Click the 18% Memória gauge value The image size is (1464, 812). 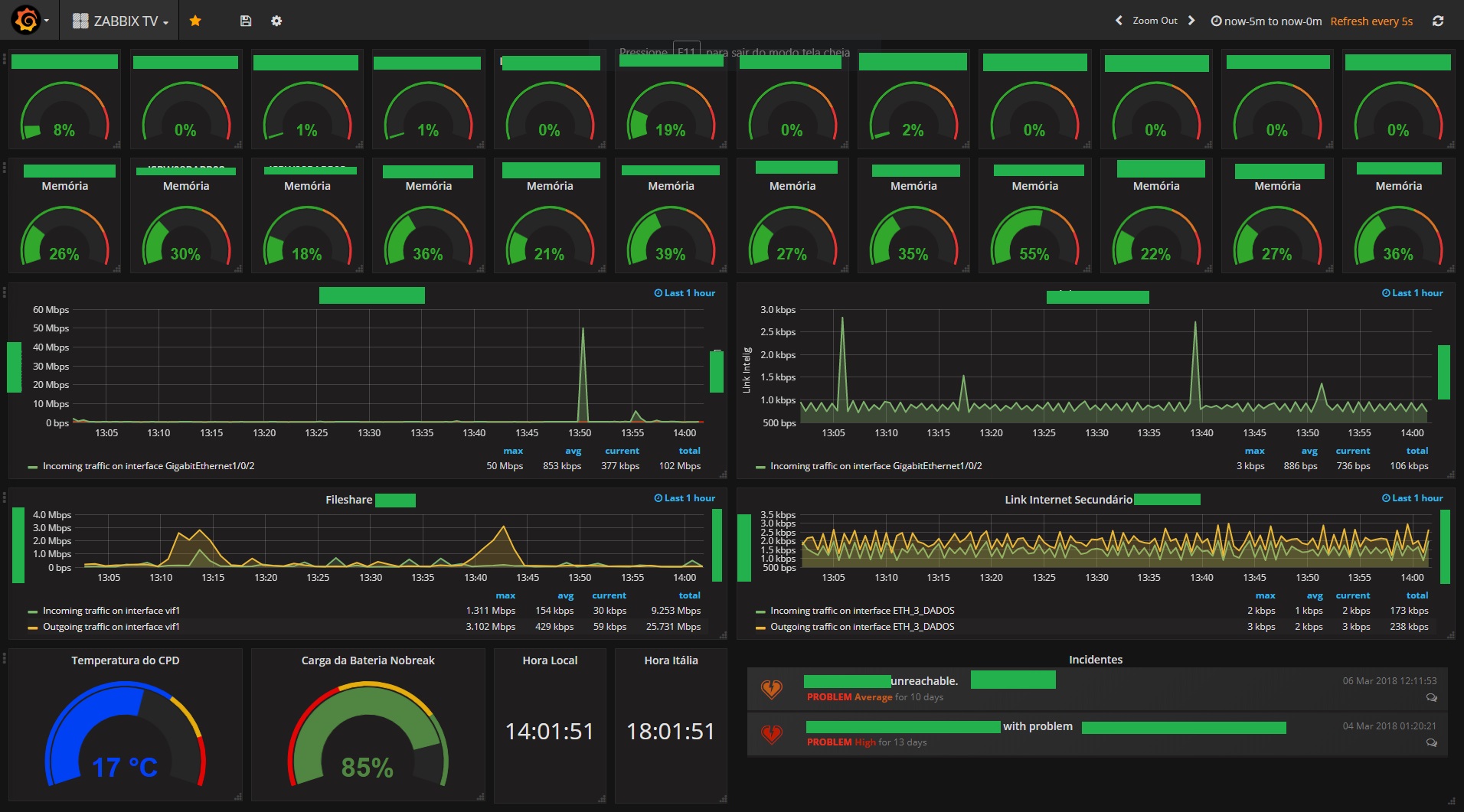(x=306, y=254)
